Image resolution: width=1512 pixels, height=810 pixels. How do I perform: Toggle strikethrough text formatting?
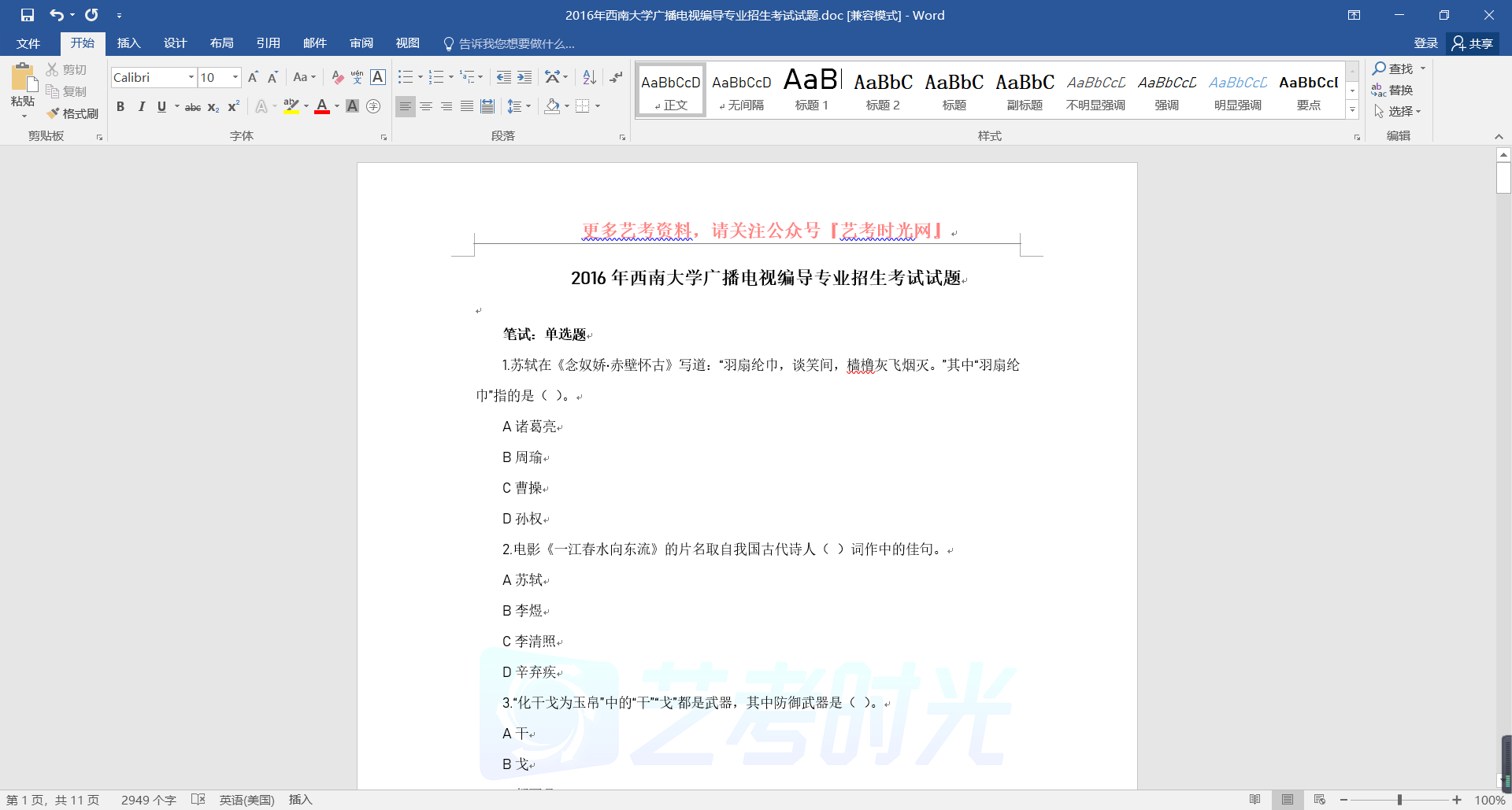pyautogui.click(x=192, y=107)
